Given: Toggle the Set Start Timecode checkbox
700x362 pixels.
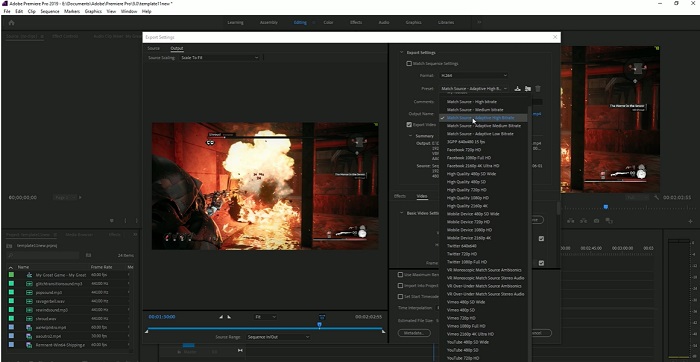Looking at the screenshot, I should pos(400,296).
